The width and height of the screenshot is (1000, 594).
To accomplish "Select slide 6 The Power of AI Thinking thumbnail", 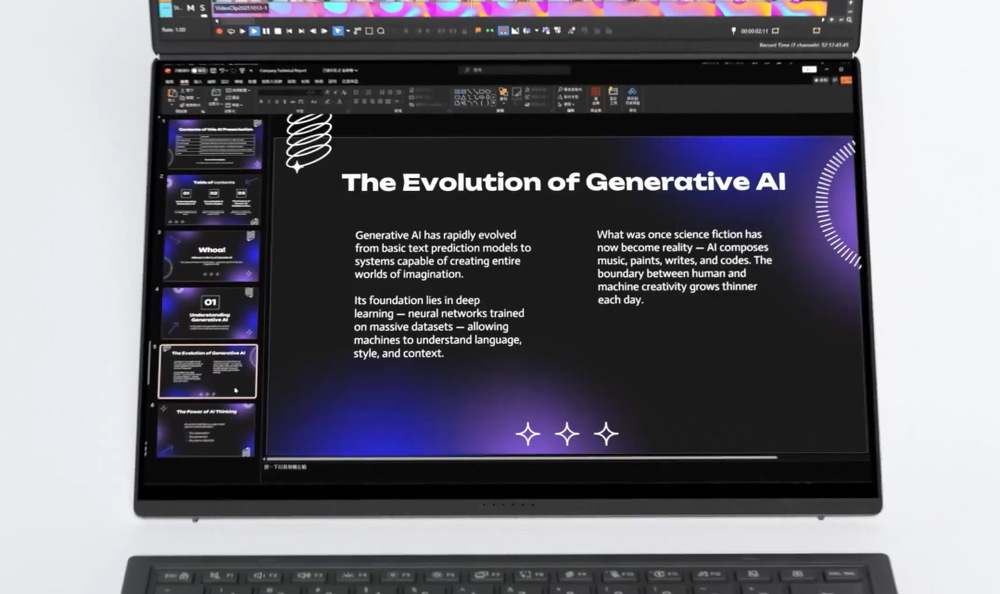I will 205,430.
